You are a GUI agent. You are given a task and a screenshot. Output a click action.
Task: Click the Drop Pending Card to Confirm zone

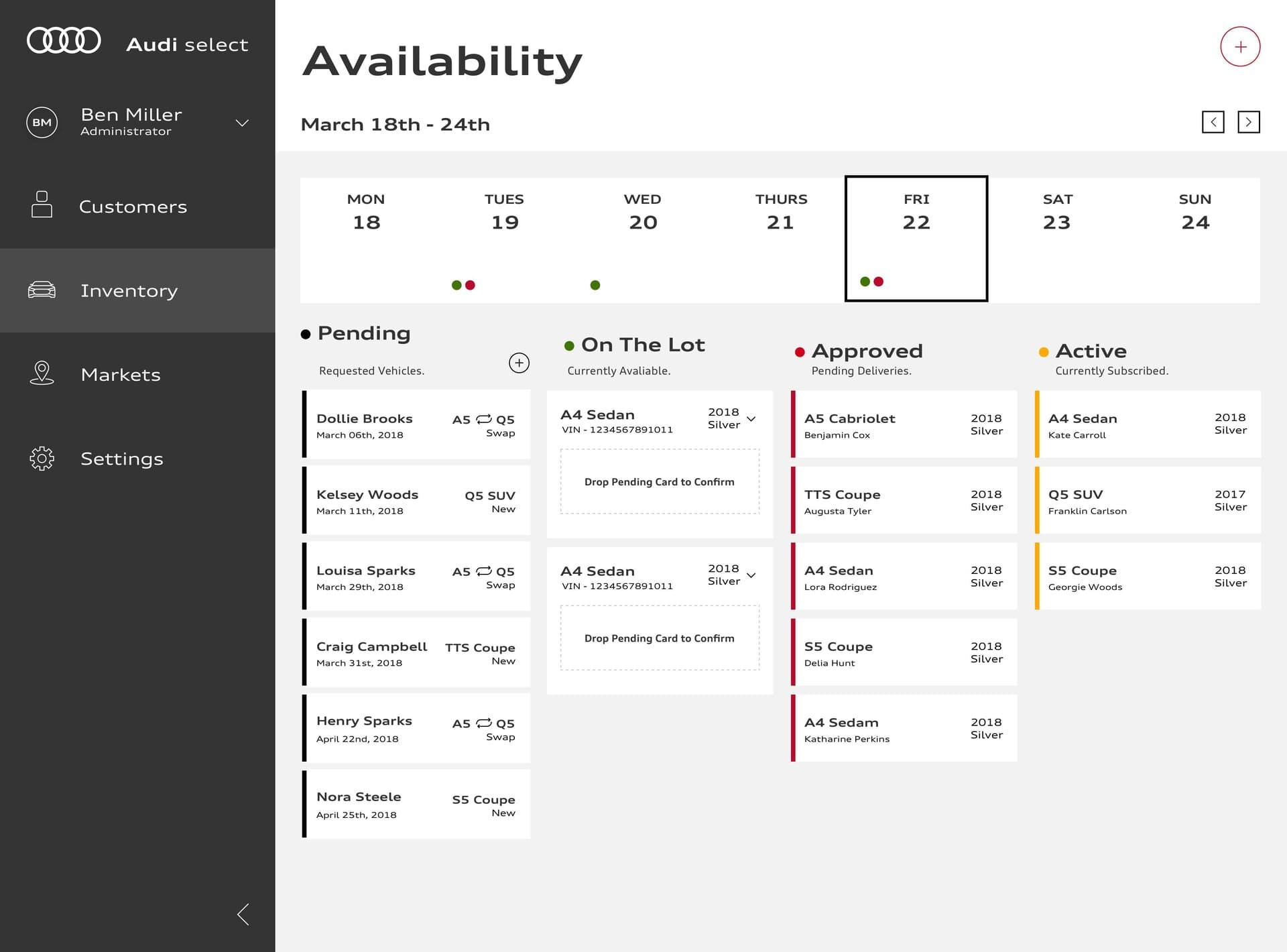click(660, 481)
